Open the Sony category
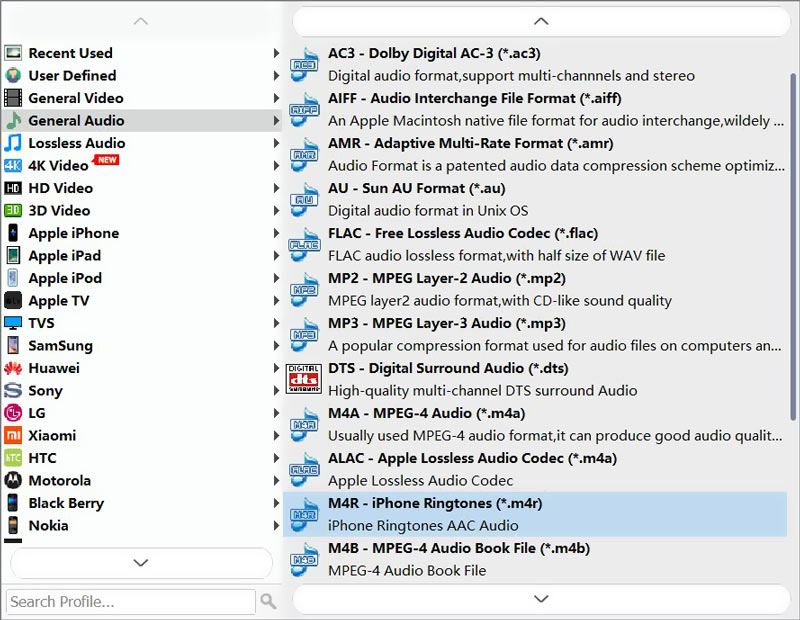This screenshot has height=620, width=800. coord(142,390)
